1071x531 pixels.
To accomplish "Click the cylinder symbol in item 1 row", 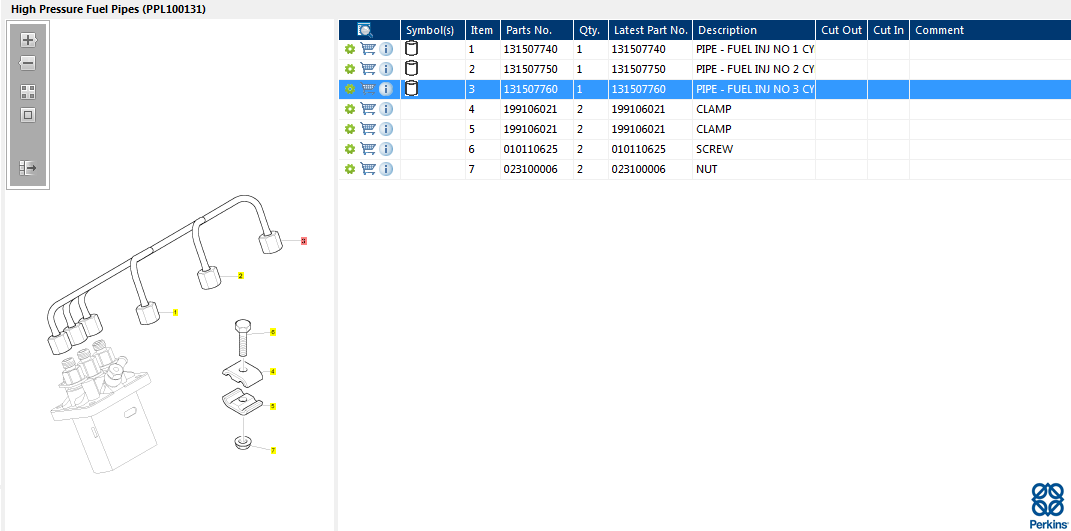I will click(x=411, y=49).
